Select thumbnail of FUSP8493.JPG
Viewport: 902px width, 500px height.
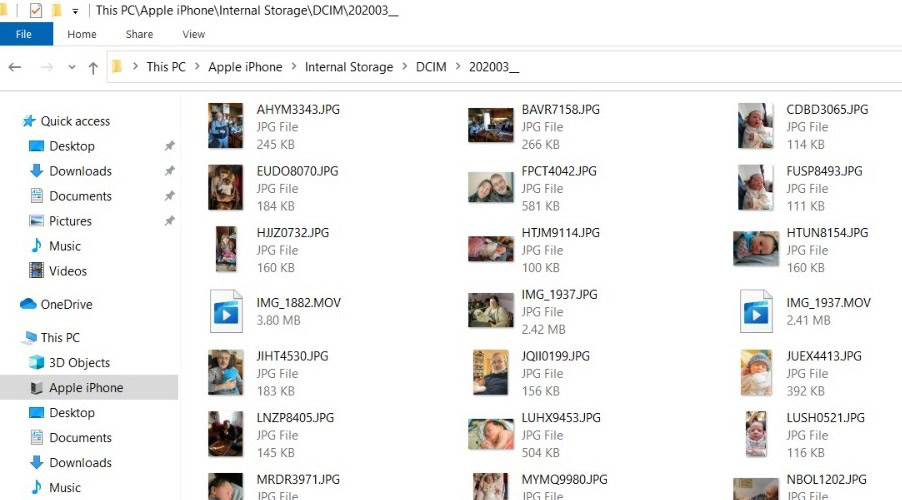755,188
